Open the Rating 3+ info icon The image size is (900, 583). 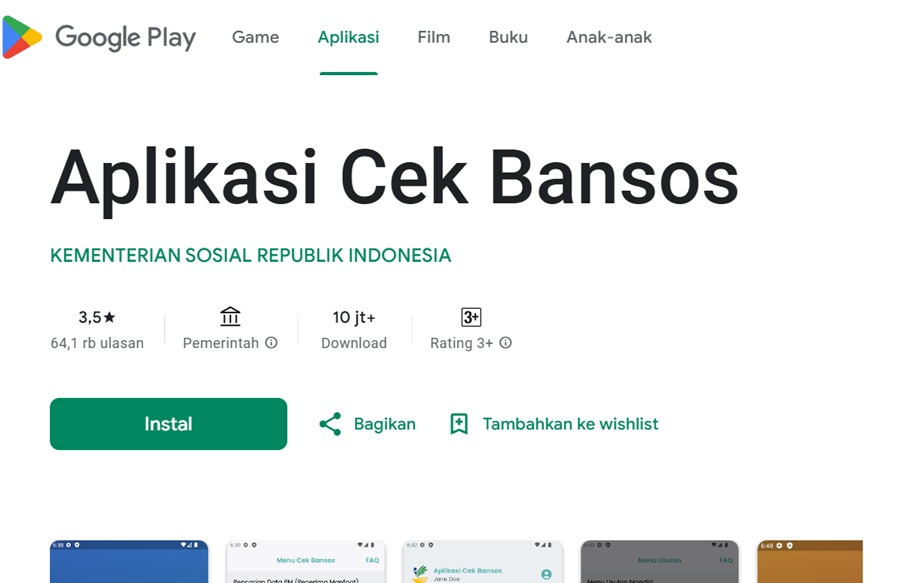pos(505,343)
